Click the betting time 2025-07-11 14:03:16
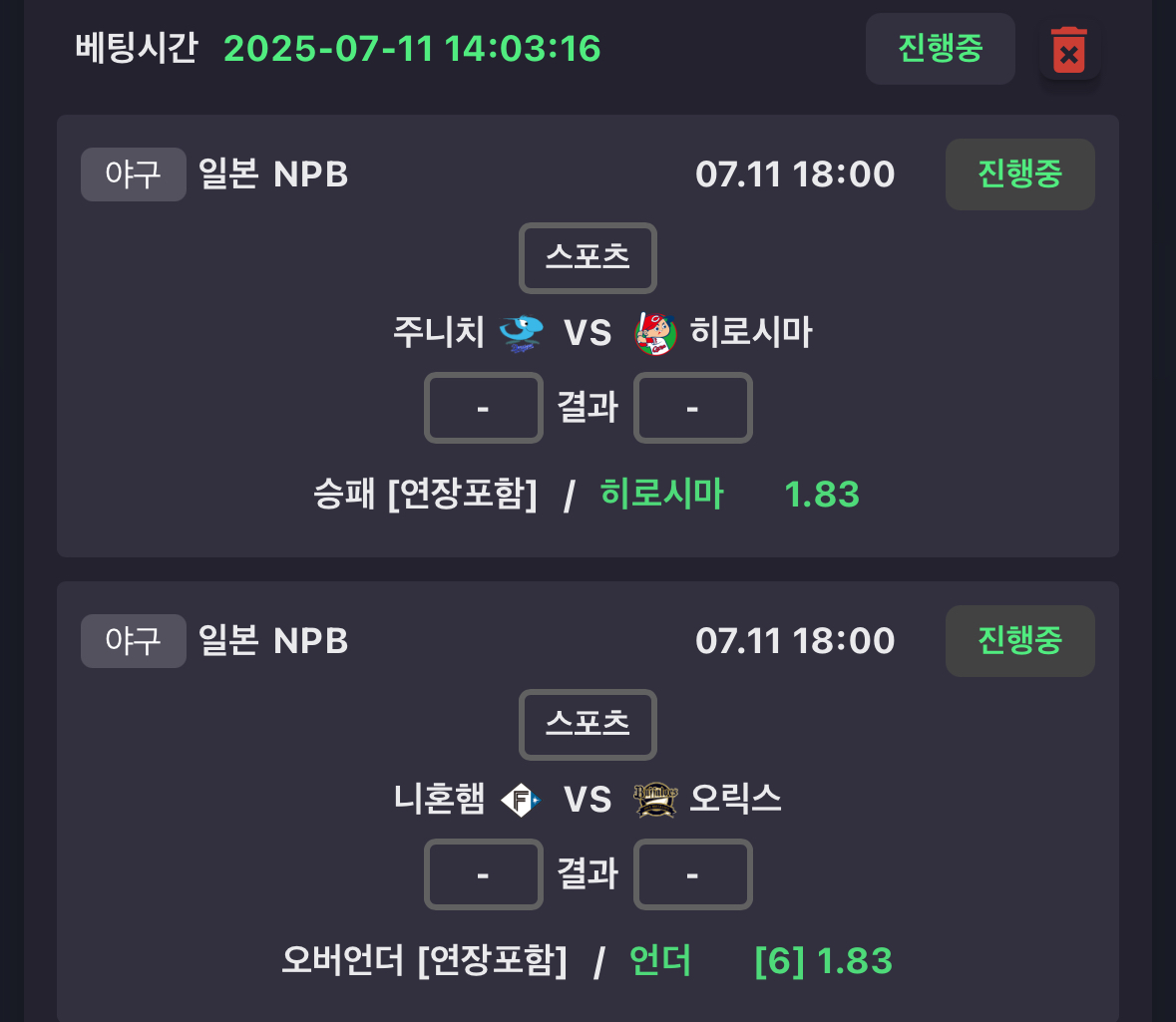This screenshot has height=1022, width=1176. pyautogui.click(x=413, y=49)
